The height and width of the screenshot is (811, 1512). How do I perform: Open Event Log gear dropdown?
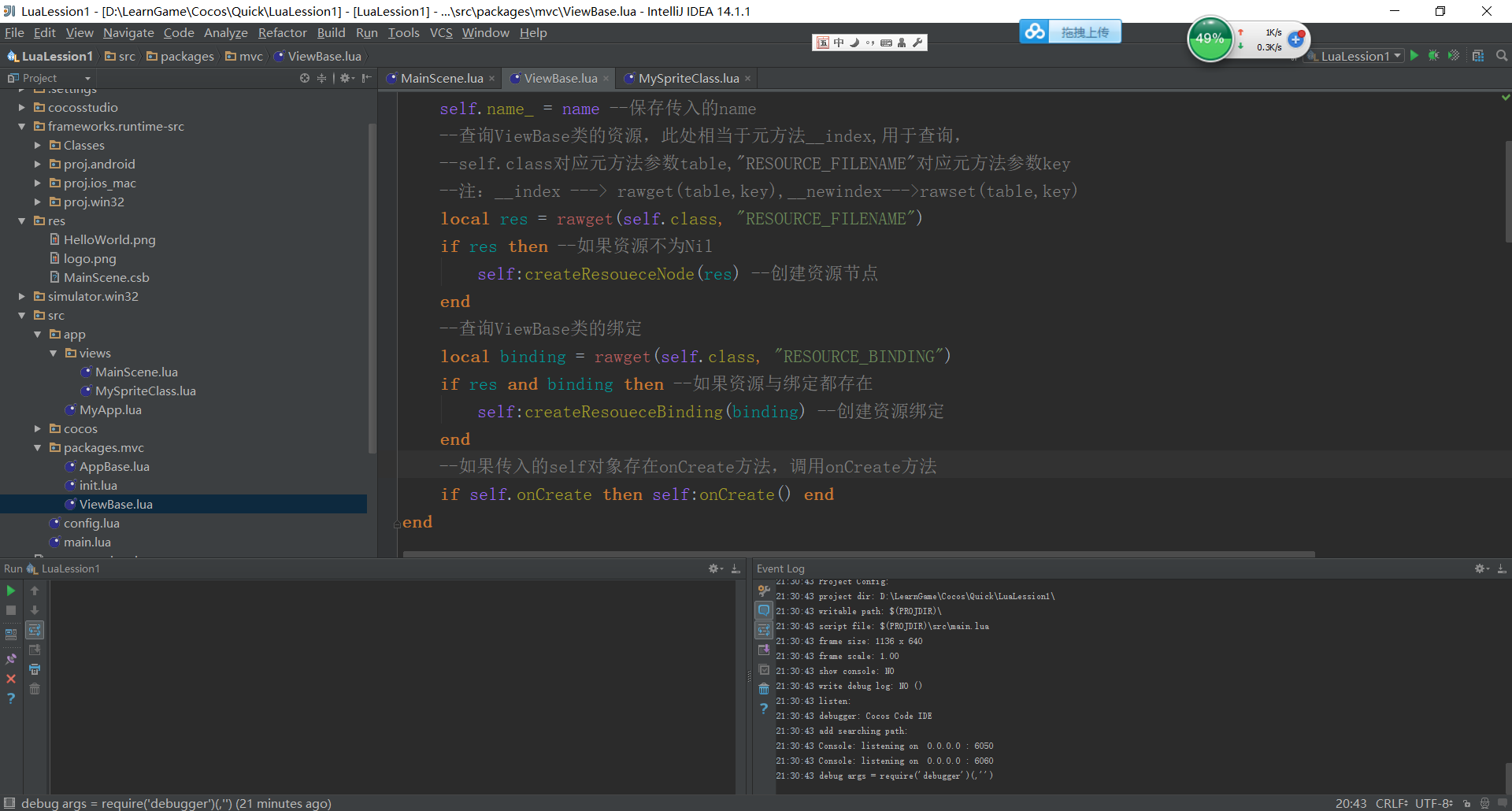click(1481, 568)
